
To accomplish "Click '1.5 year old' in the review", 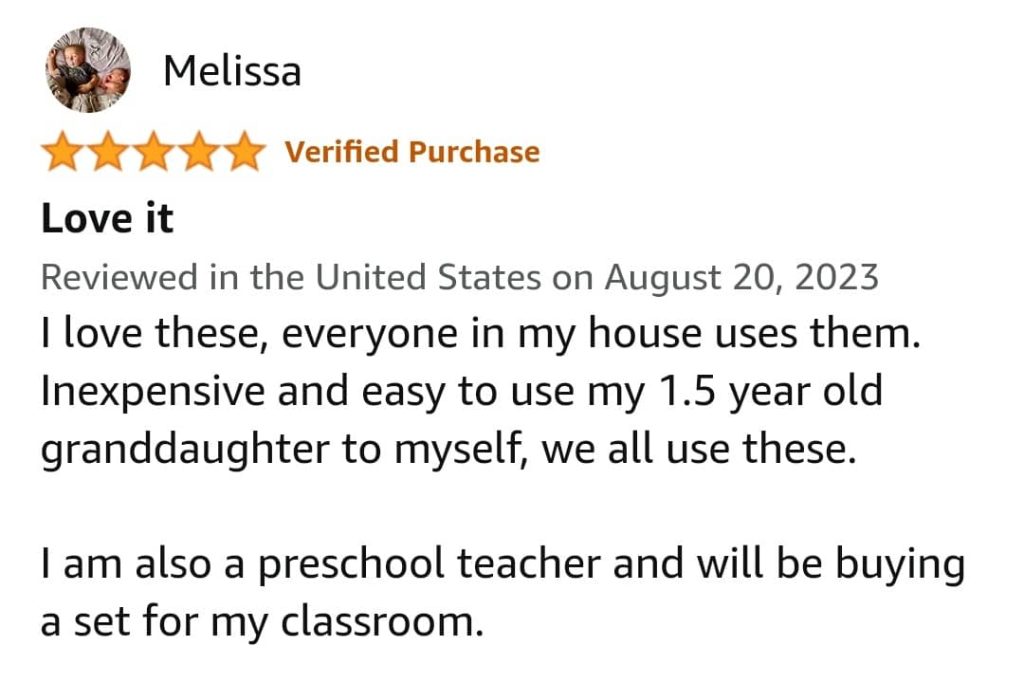I will (x=771, y=392).
